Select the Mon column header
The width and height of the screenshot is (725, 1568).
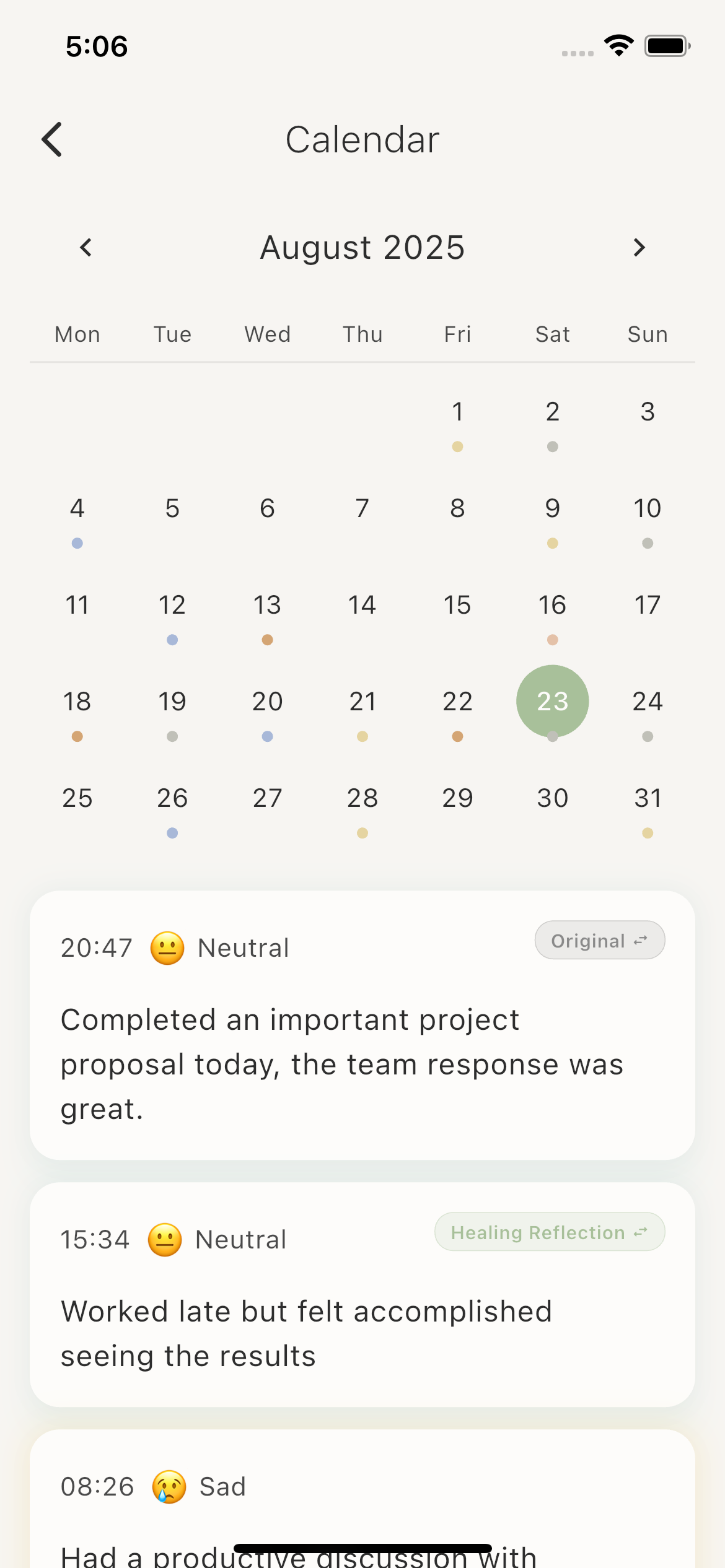77,334
